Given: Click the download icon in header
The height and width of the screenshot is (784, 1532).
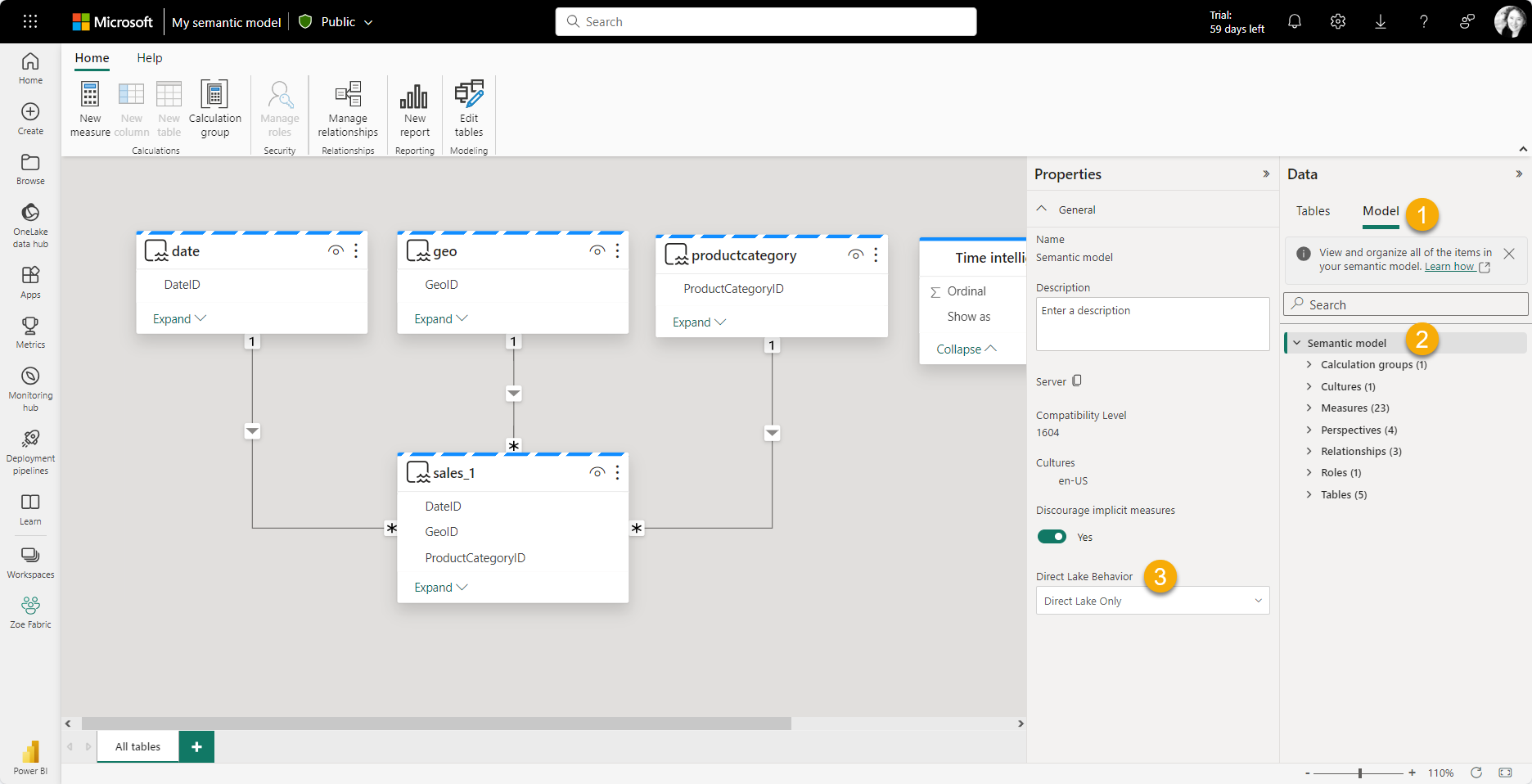Looking at the screenshot, I should coord(1381,21).
